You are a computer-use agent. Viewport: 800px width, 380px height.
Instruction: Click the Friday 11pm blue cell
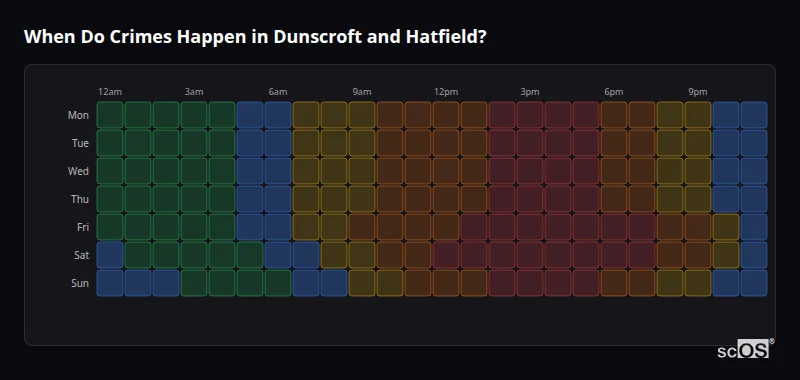pyautogui.click(x=754, y=227)
